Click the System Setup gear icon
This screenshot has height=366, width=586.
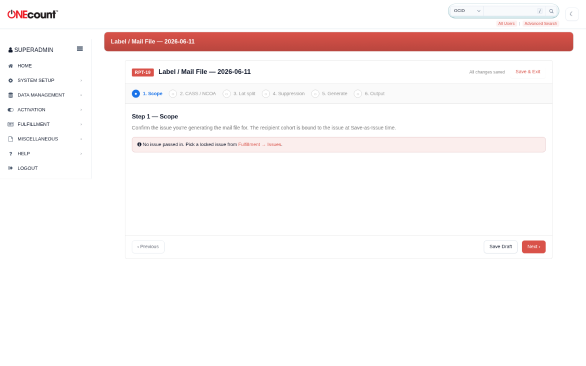click(x=10, y=80)
